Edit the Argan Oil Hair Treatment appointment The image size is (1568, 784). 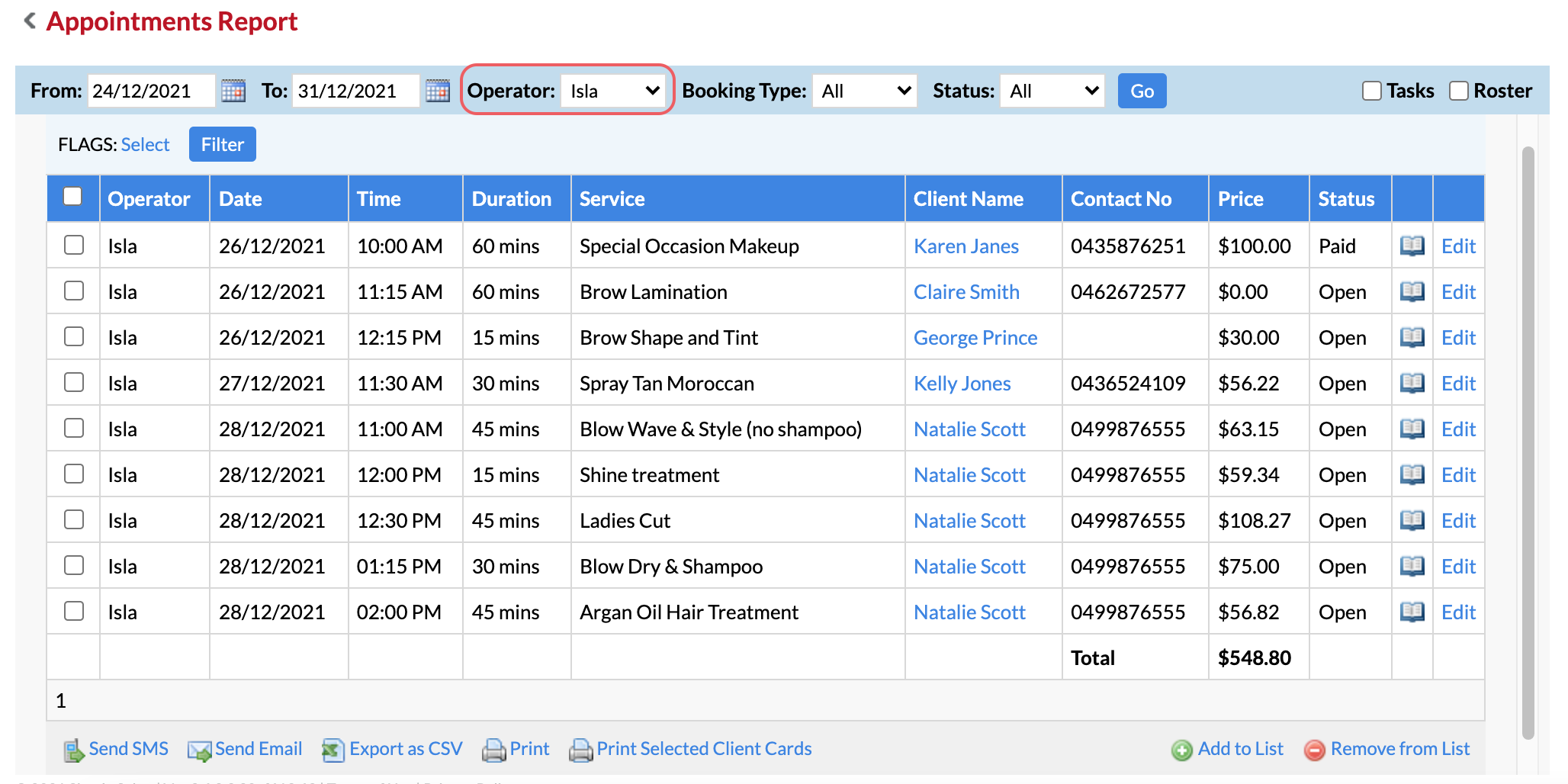[x=1458, y=612]
